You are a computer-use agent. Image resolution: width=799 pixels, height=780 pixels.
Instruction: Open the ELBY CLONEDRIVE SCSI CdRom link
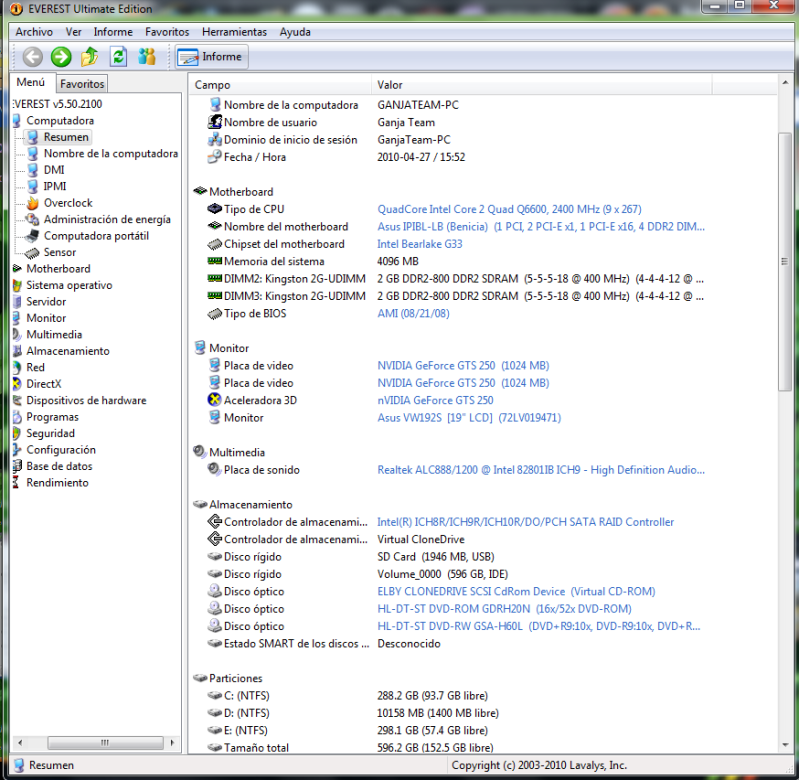516,591
